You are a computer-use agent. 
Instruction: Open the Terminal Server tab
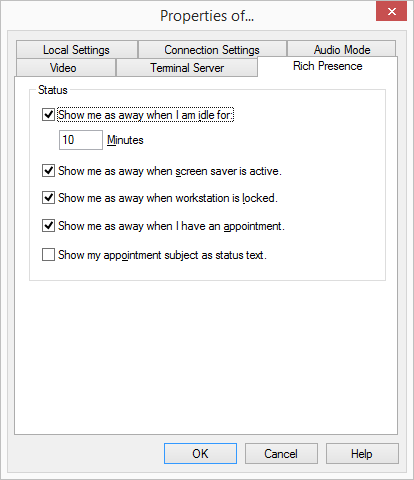187,68
